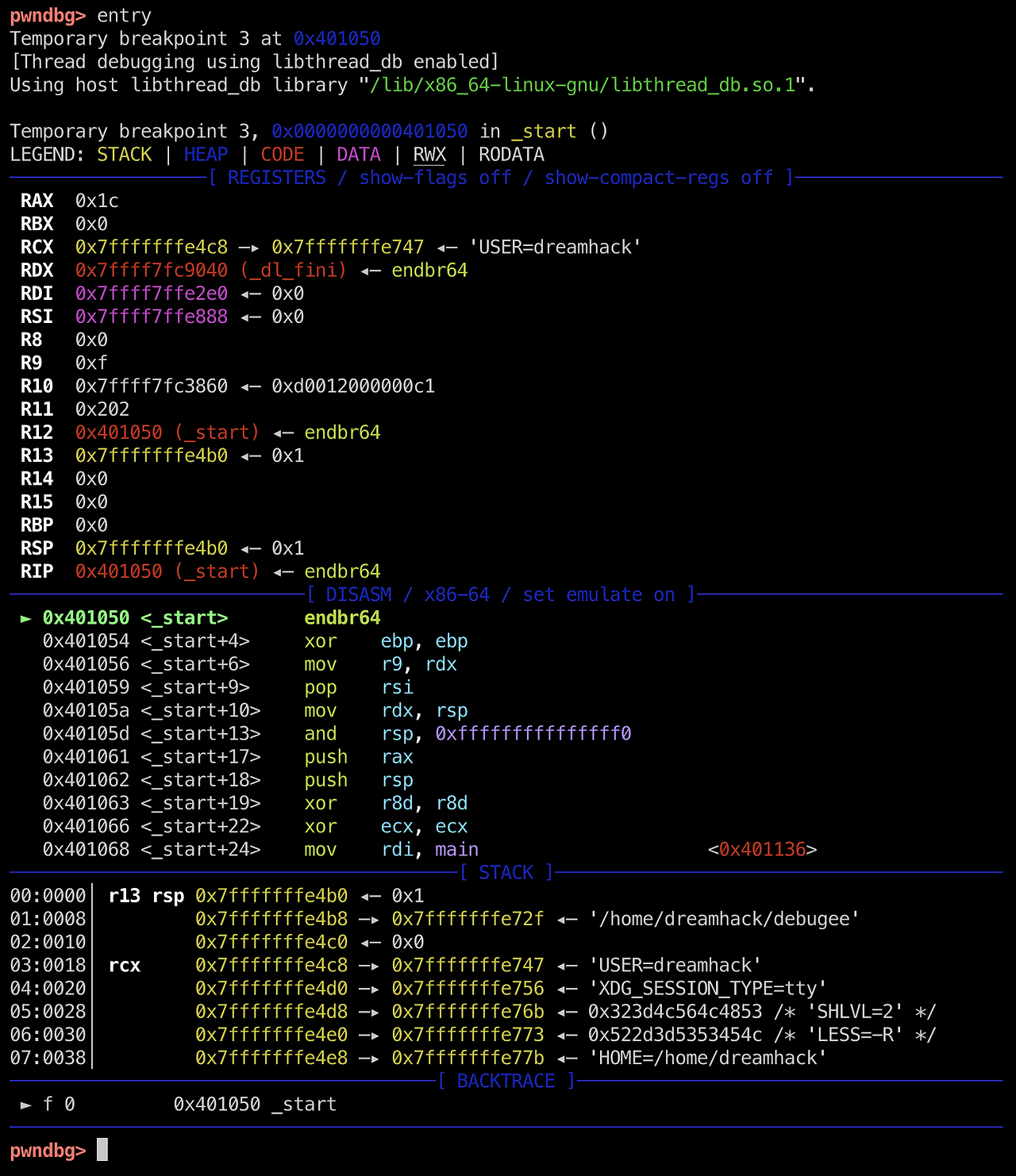Click the 'entry' command text at top
The width and height of the screenshot is (1016, 1176).
click(x=124, y=16)
